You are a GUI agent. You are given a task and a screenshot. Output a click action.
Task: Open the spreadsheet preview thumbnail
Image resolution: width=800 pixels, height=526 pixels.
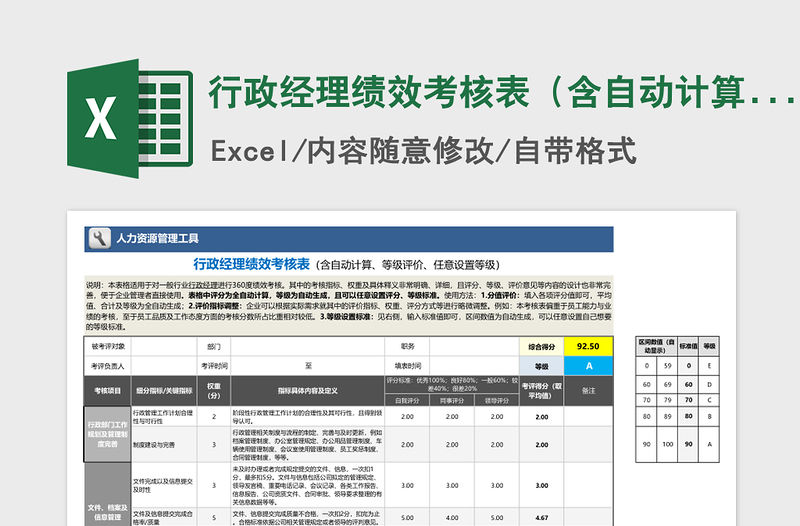coord(401,368)
